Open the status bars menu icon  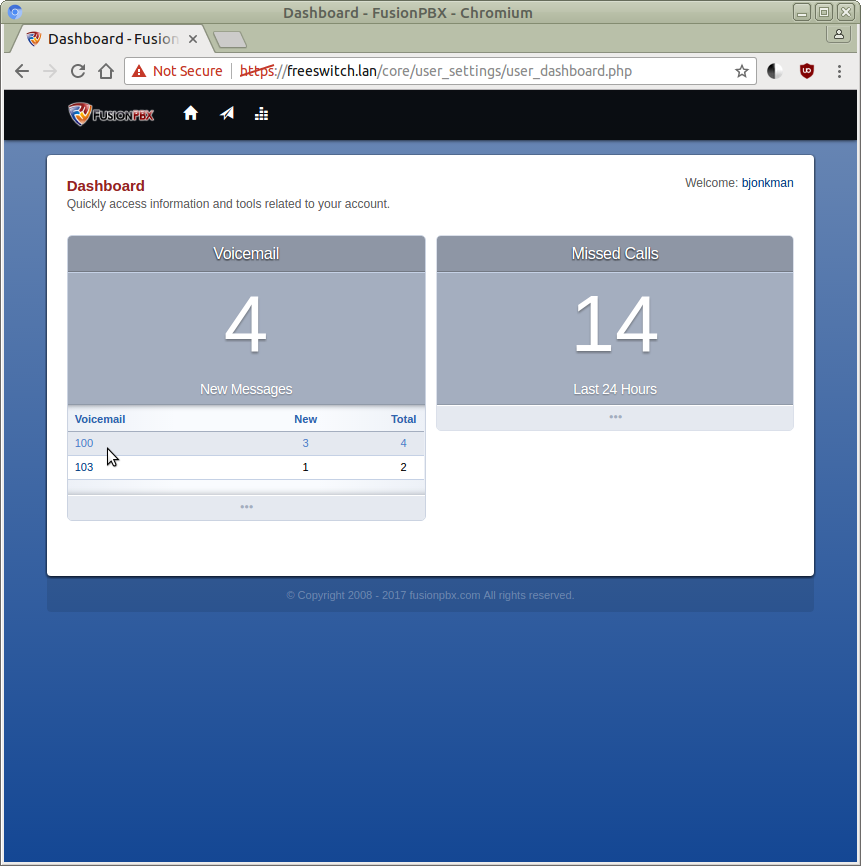(262, 114)
